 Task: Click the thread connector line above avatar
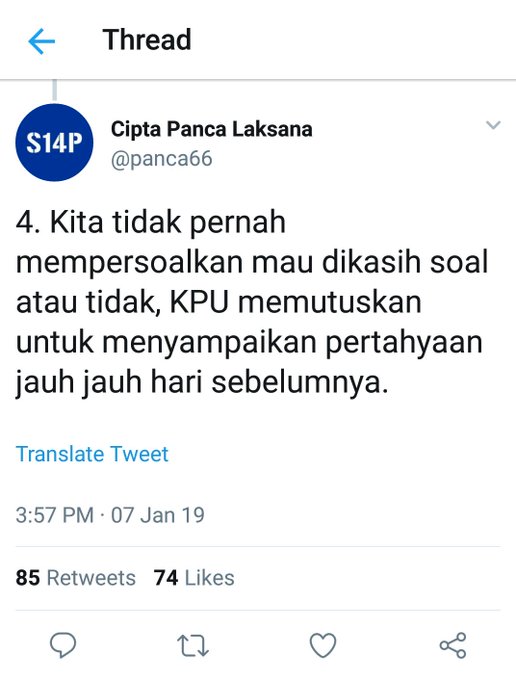pos(55,91)
